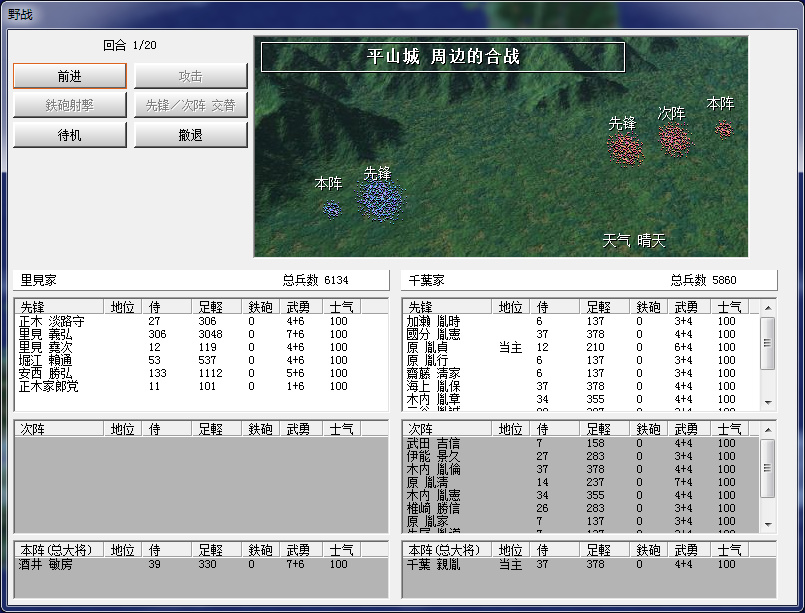
Task: Select row 海上 胤保
Action: coord(581,386)
